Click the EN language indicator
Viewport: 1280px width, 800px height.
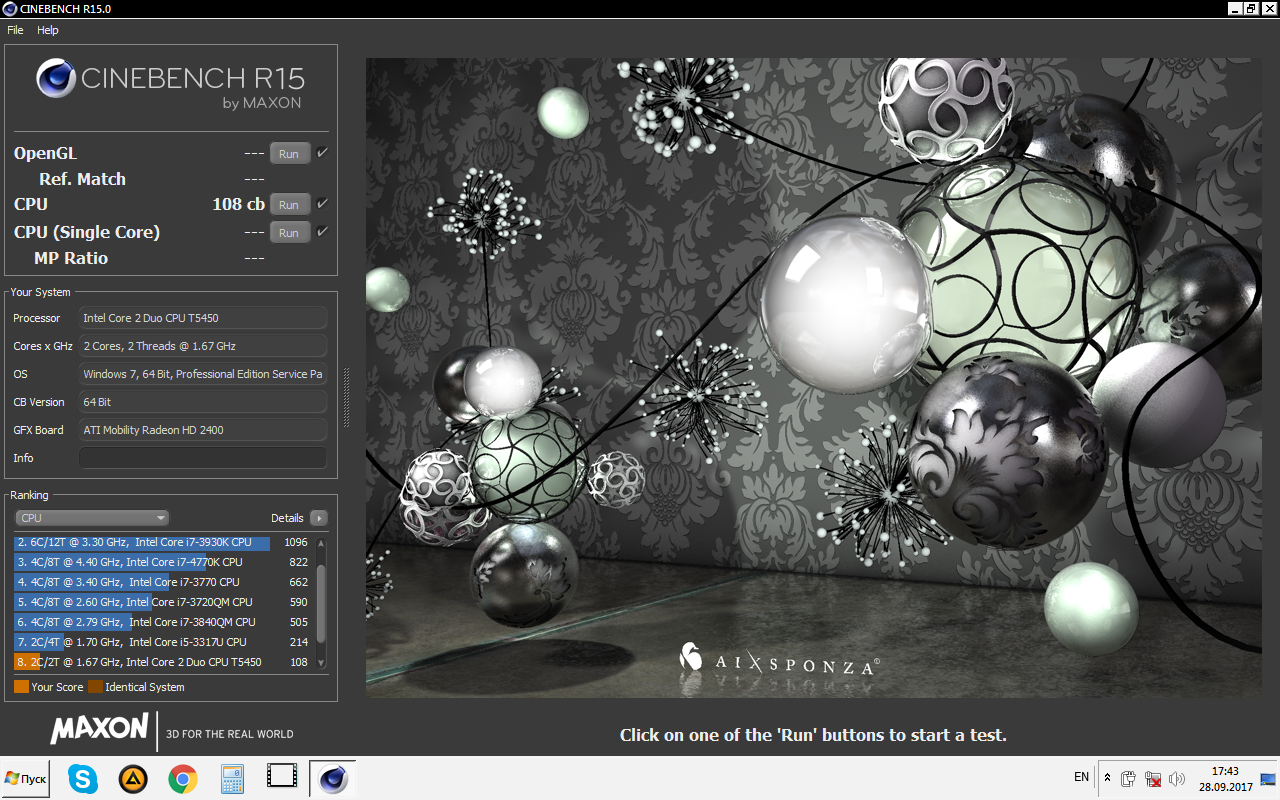pos(1081,777)
